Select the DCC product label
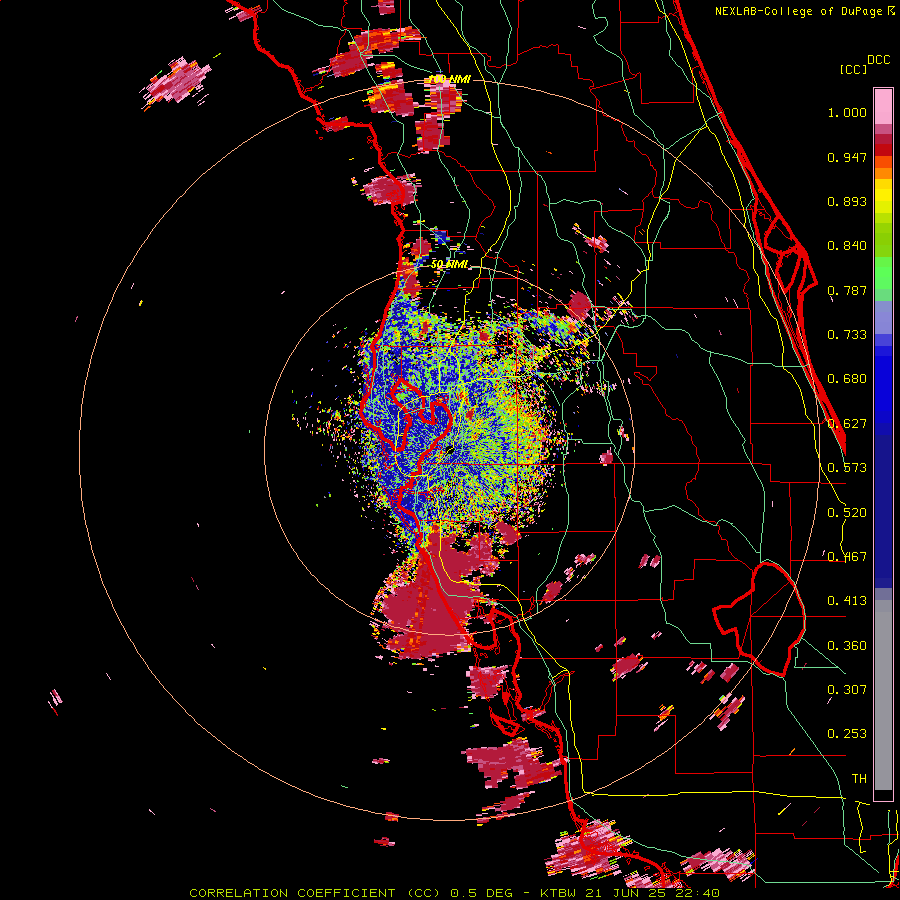 (878, 60)
